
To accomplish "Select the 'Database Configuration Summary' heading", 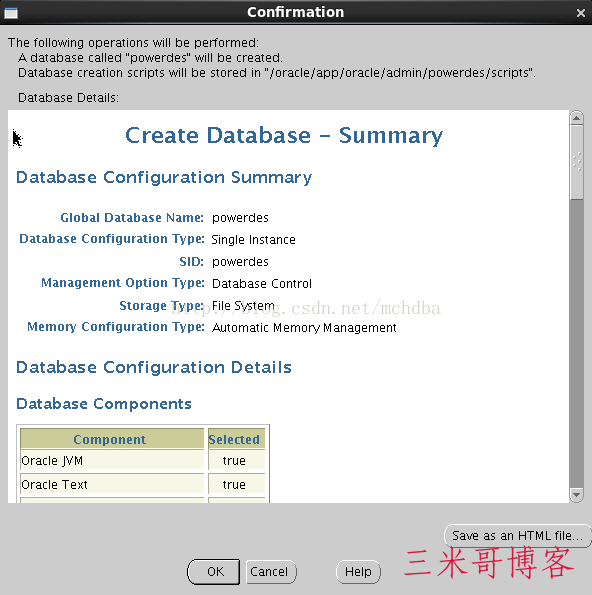I will (164, 178).
